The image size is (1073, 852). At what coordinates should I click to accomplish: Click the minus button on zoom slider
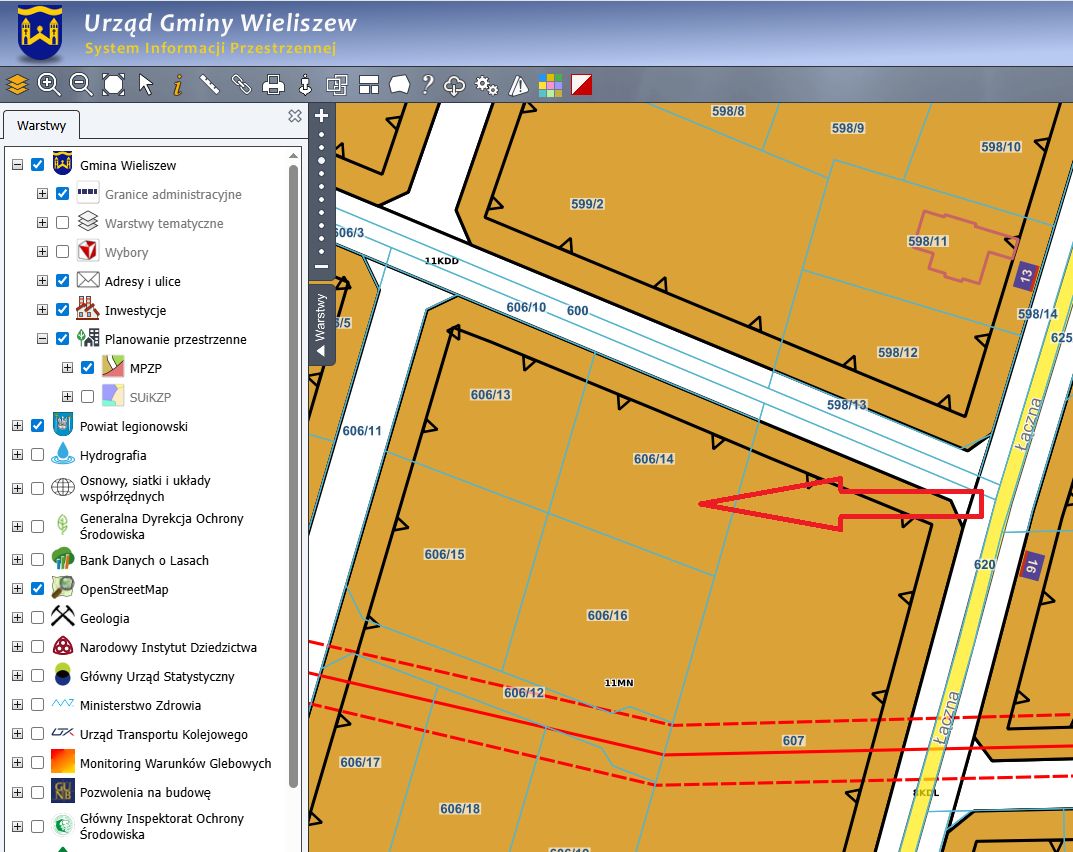(322, 267)
